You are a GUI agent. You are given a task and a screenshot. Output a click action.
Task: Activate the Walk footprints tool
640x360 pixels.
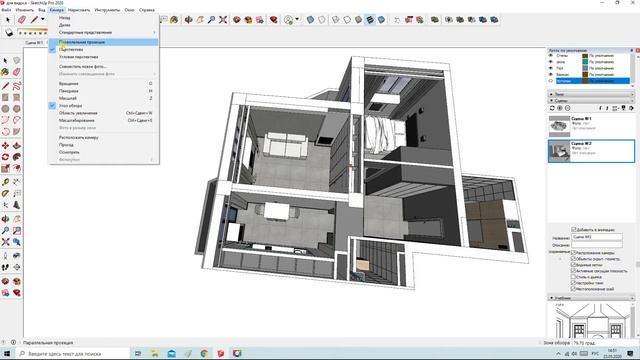[5, 267]
